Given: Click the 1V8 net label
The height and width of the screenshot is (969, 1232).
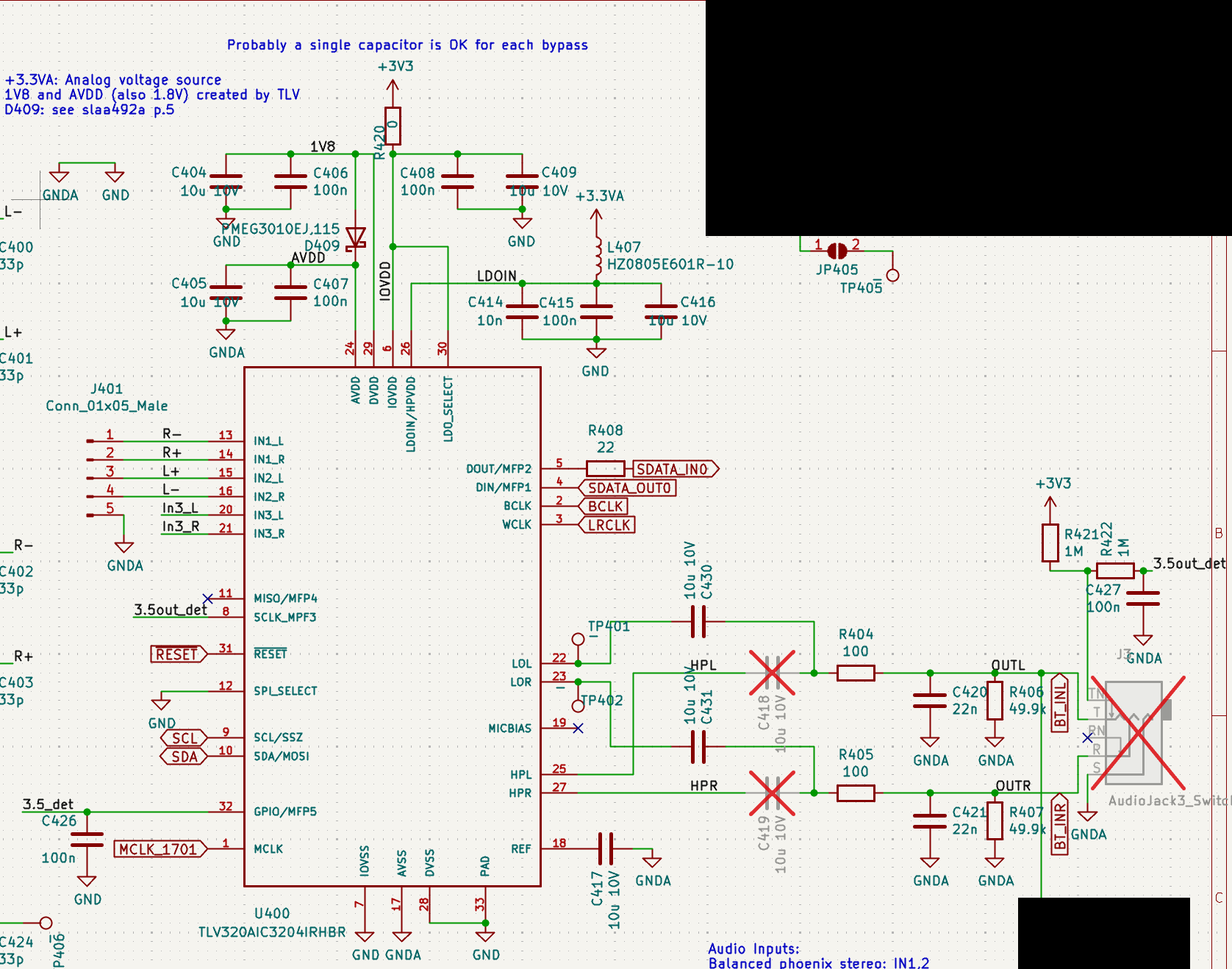Looking at the screenshot, I should (x=323, y=146).
